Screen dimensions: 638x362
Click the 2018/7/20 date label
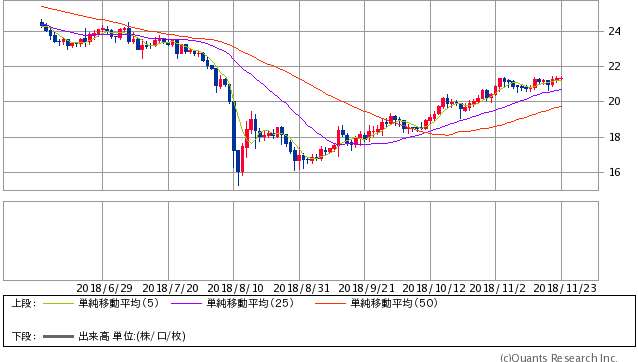point(170,288)
